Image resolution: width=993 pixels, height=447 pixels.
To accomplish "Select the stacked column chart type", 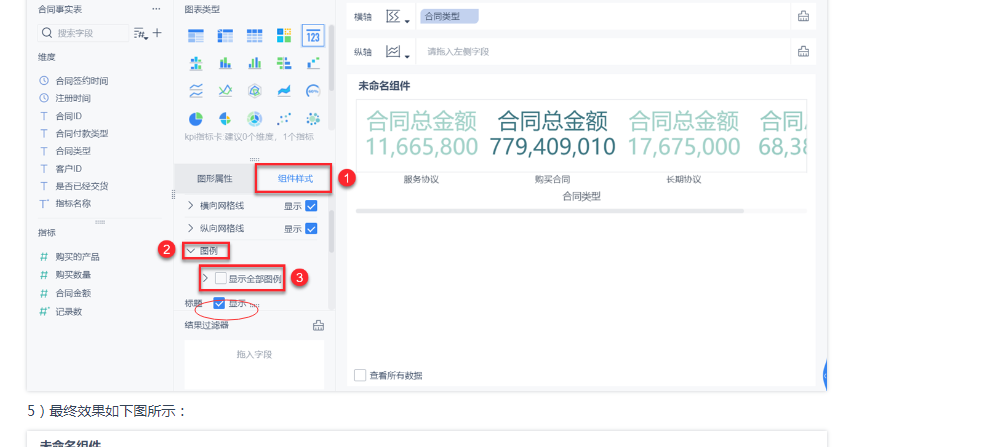I will coord(225,63).
